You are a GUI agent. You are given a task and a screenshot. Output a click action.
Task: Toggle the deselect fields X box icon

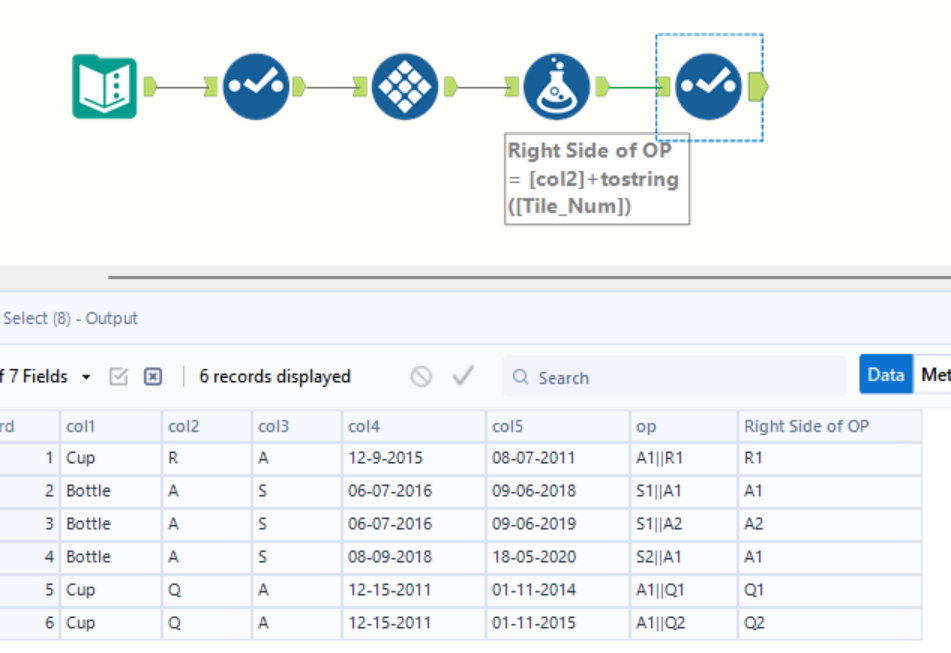coord(152,377)
